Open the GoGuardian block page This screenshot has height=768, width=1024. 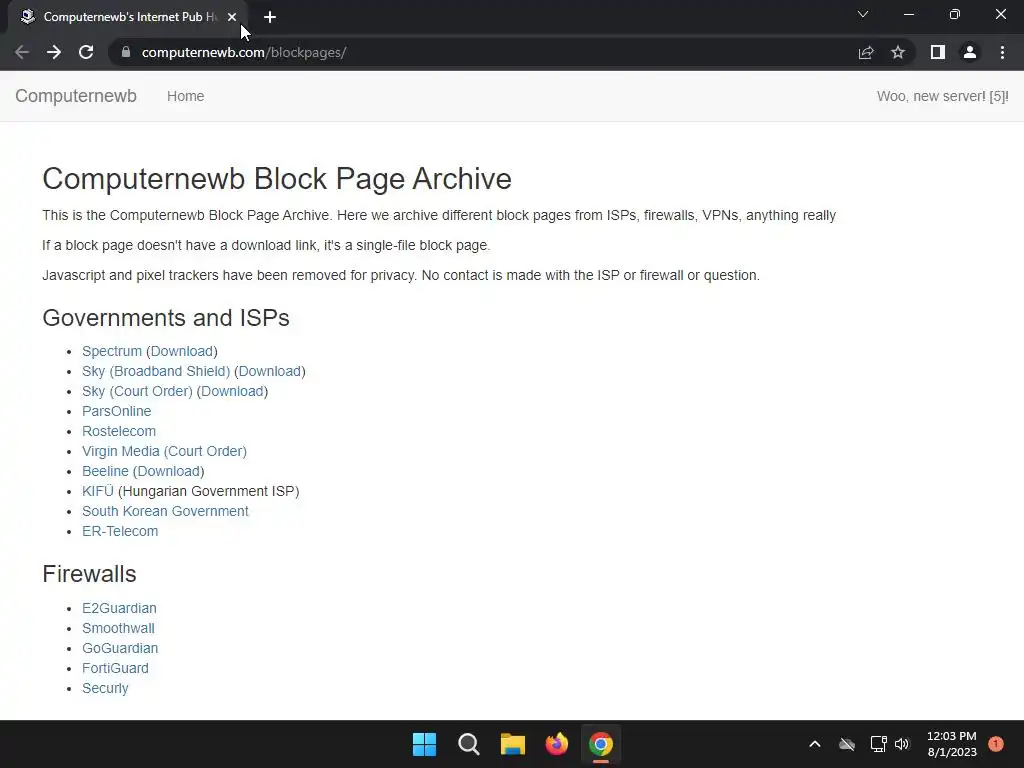(x=120, y=648)
